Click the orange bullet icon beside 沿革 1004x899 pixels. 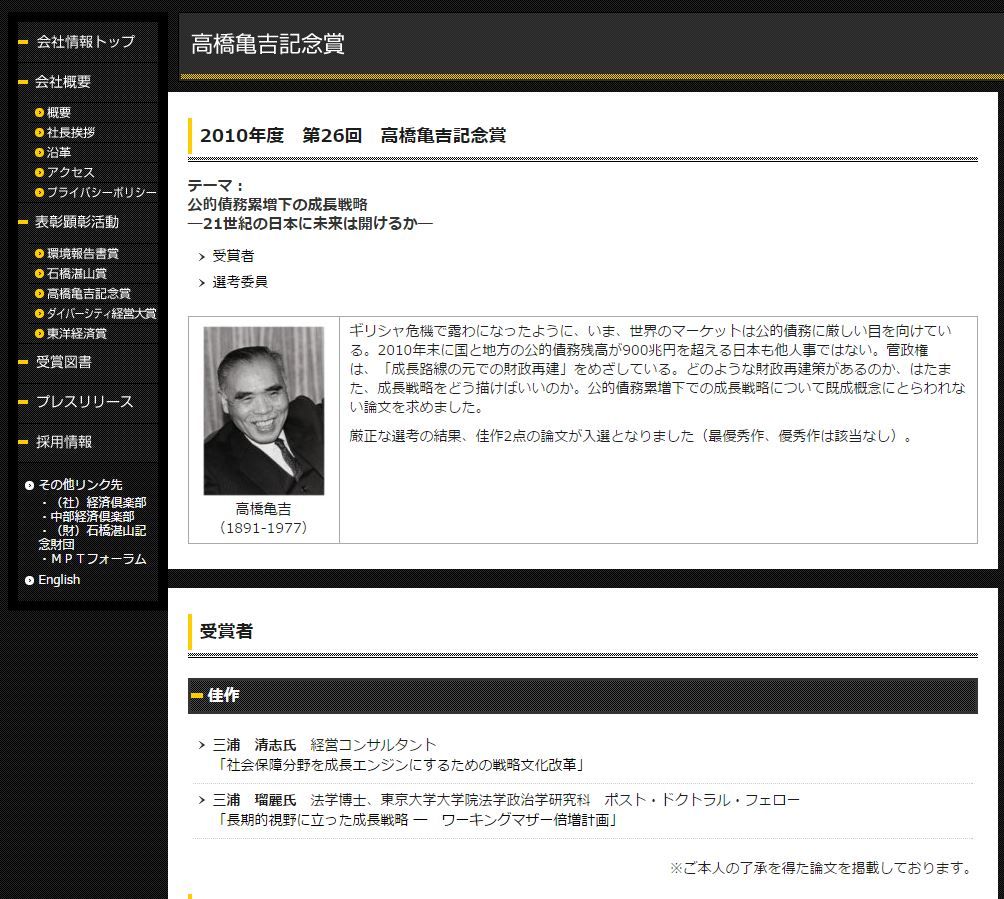(x=40, y=152)
